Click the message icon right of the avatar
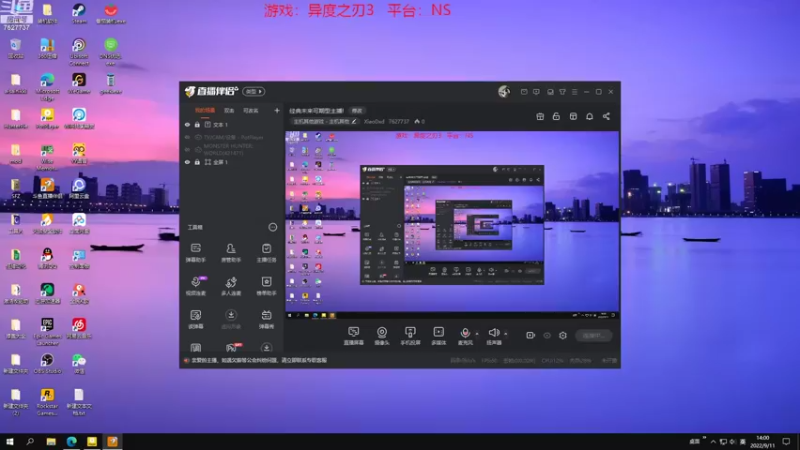 click(524, 92)
